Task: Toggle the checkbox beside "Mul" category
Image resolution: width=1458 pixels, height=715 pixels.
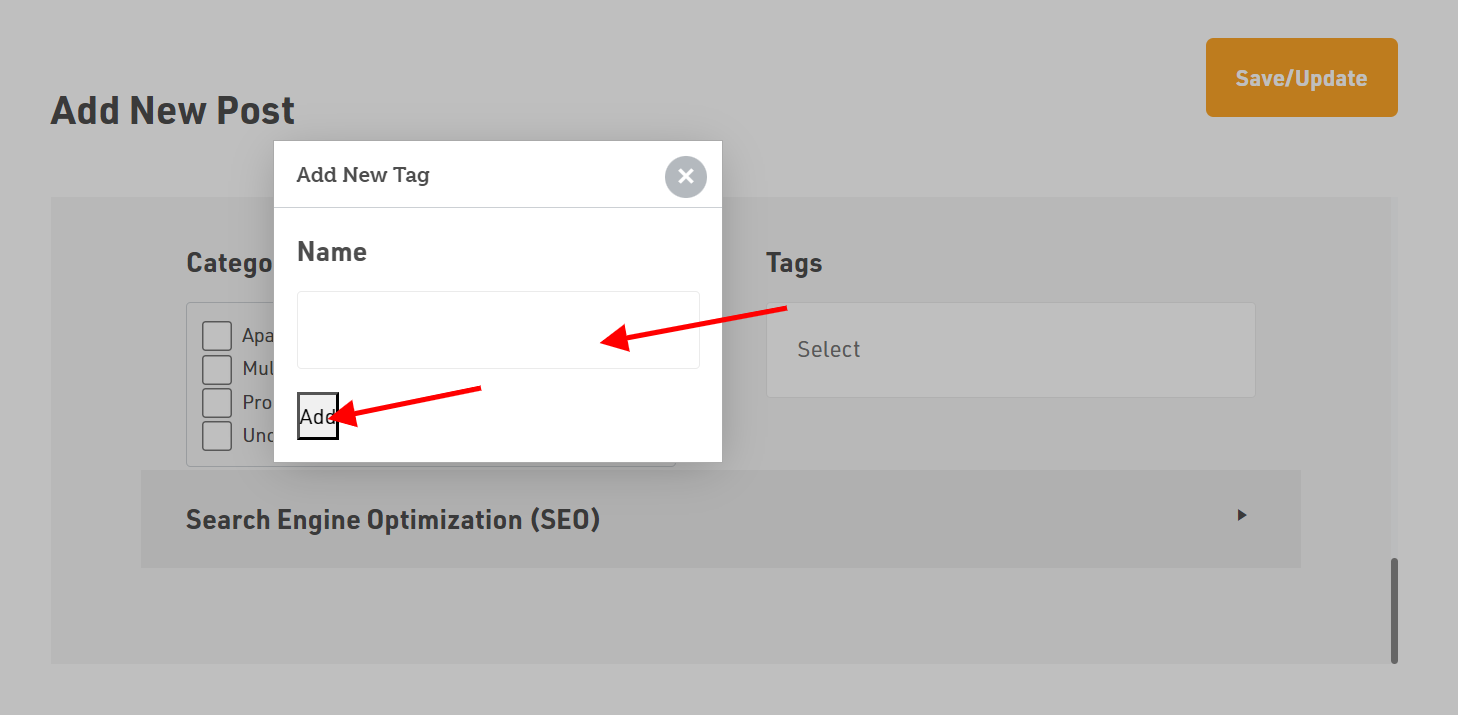Action: [x=217, y=369]
